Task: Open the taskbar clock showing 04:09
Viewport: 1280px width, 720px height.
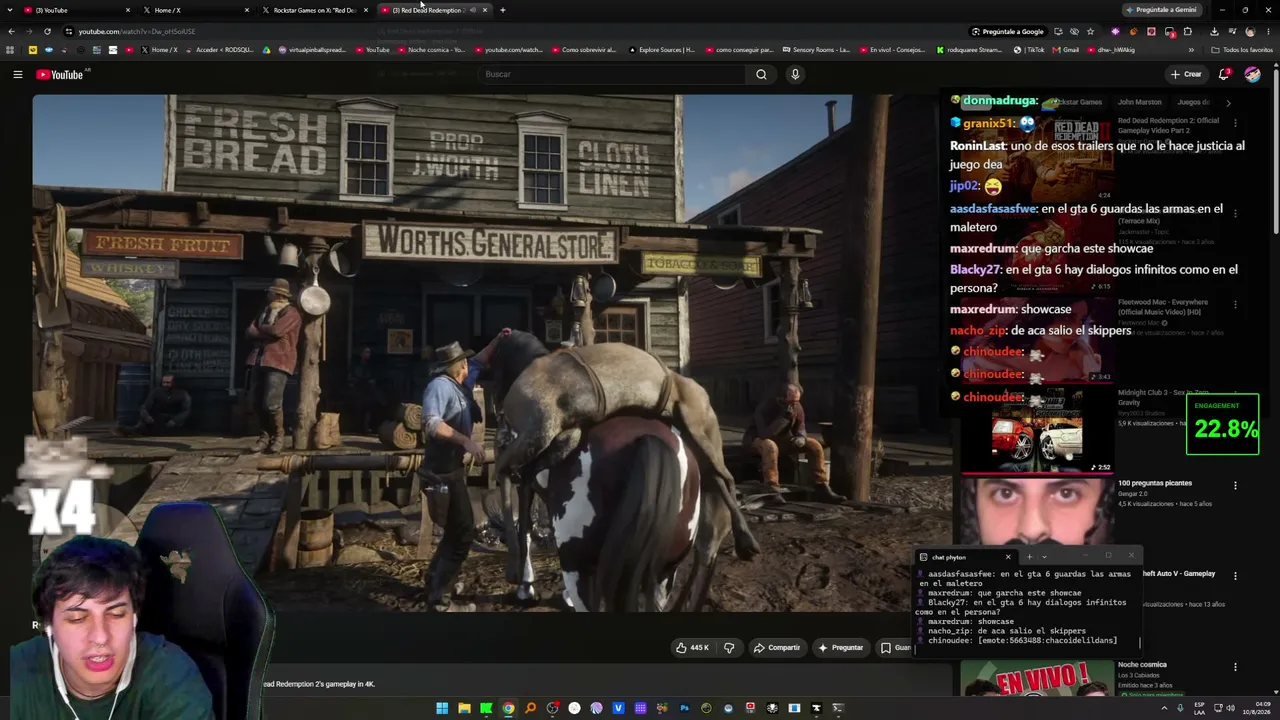Action: click(x=1259, y=708)
